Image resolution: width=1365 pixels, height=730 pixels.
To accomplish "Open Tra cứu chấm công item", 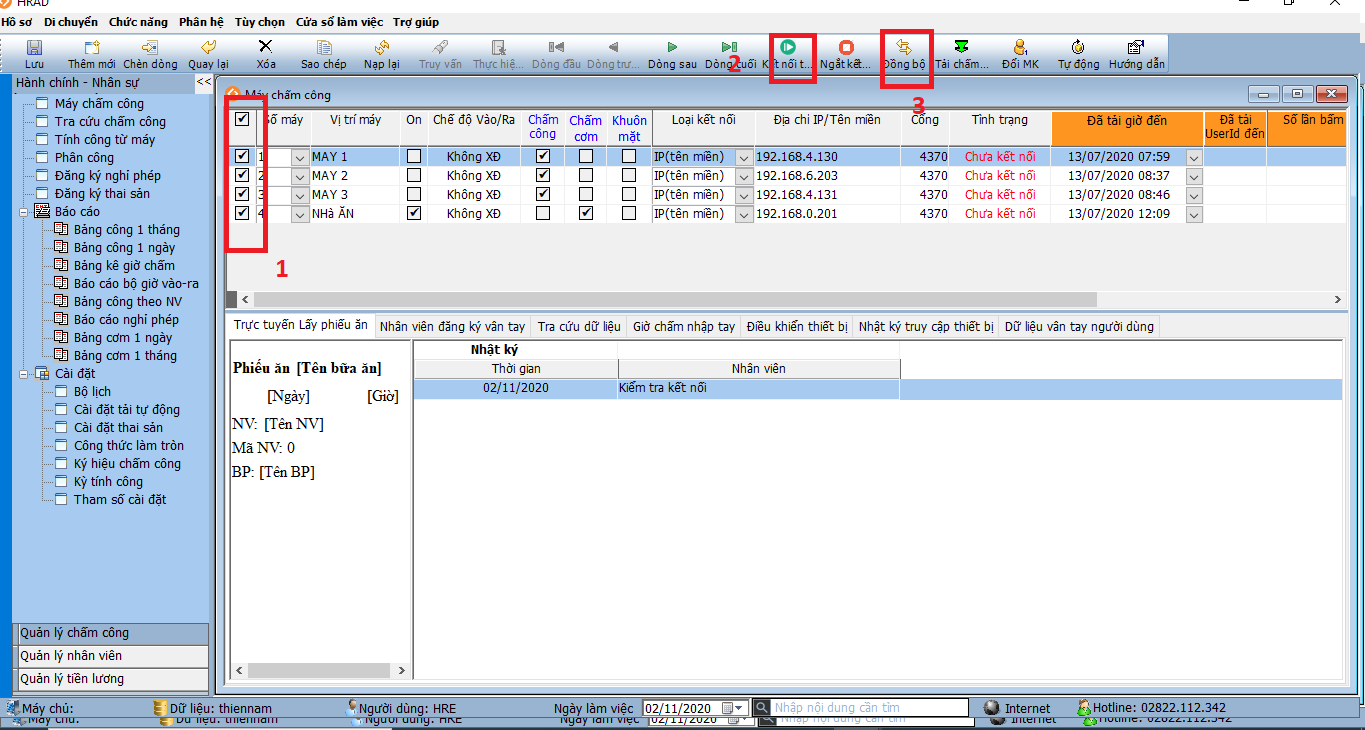I will coord(110,122).
